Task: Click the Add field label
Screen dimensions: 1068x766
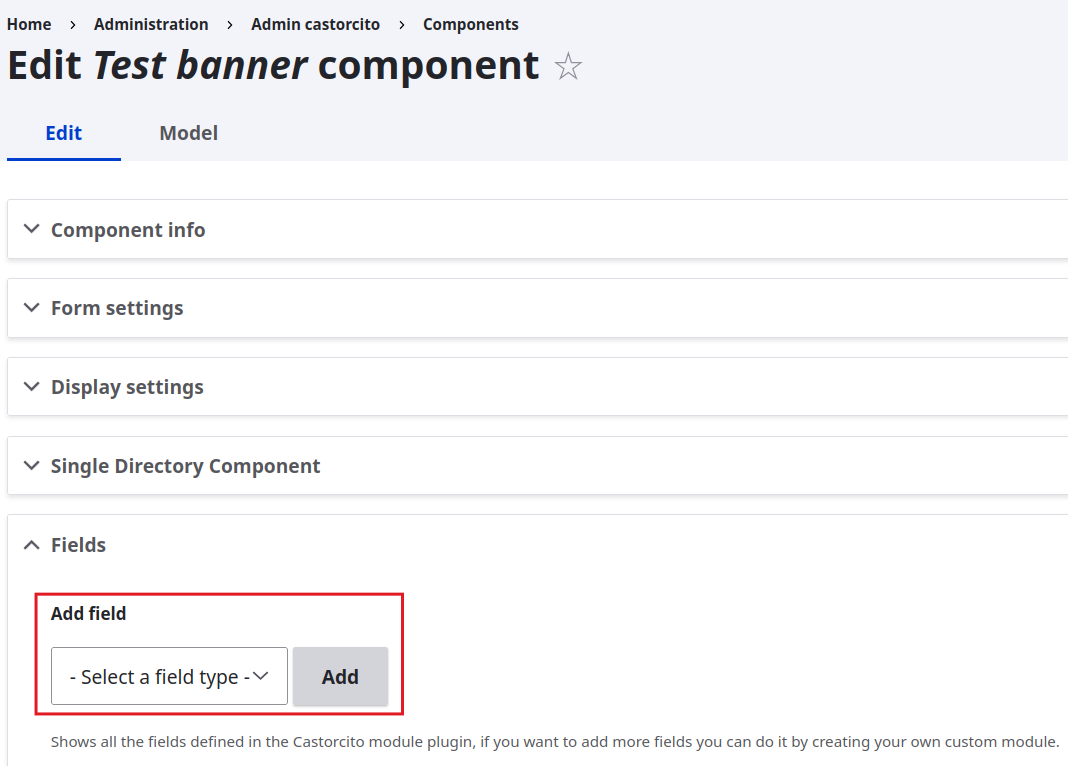Action: tap(88, 614)
